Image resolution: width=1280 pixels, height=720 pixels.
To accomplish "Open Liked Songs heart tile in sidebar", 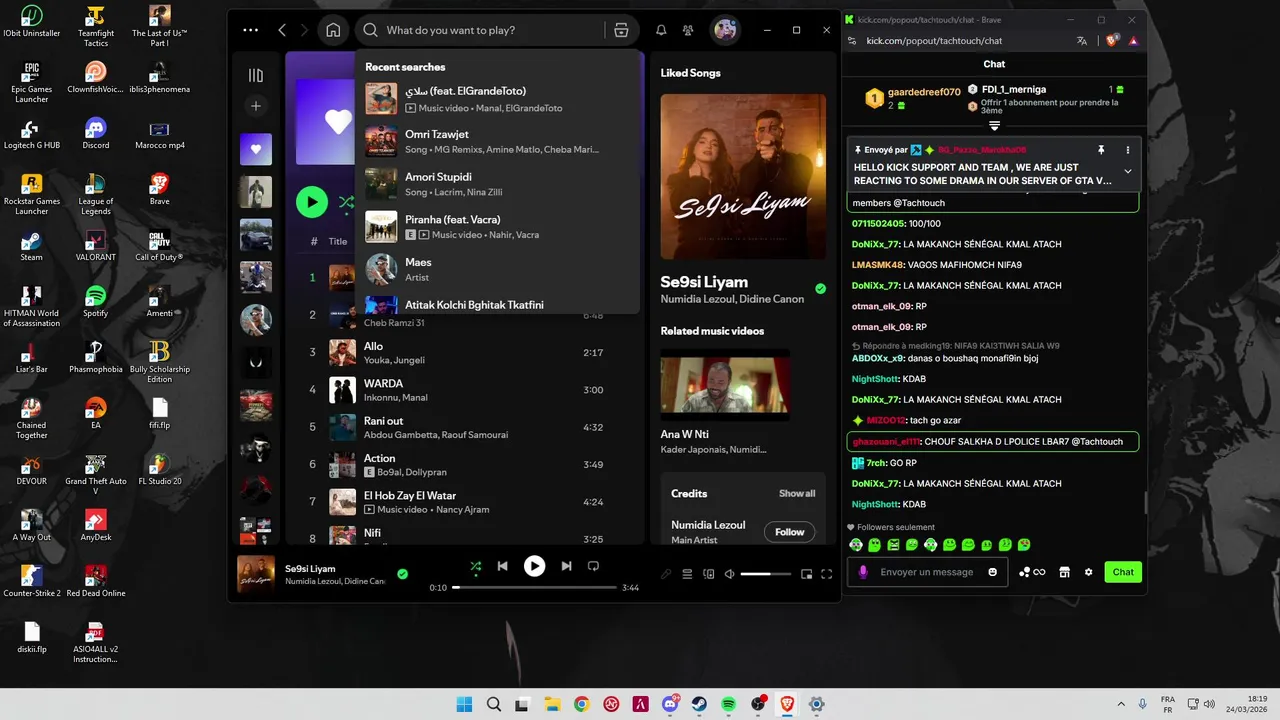I will pos(256,149).
